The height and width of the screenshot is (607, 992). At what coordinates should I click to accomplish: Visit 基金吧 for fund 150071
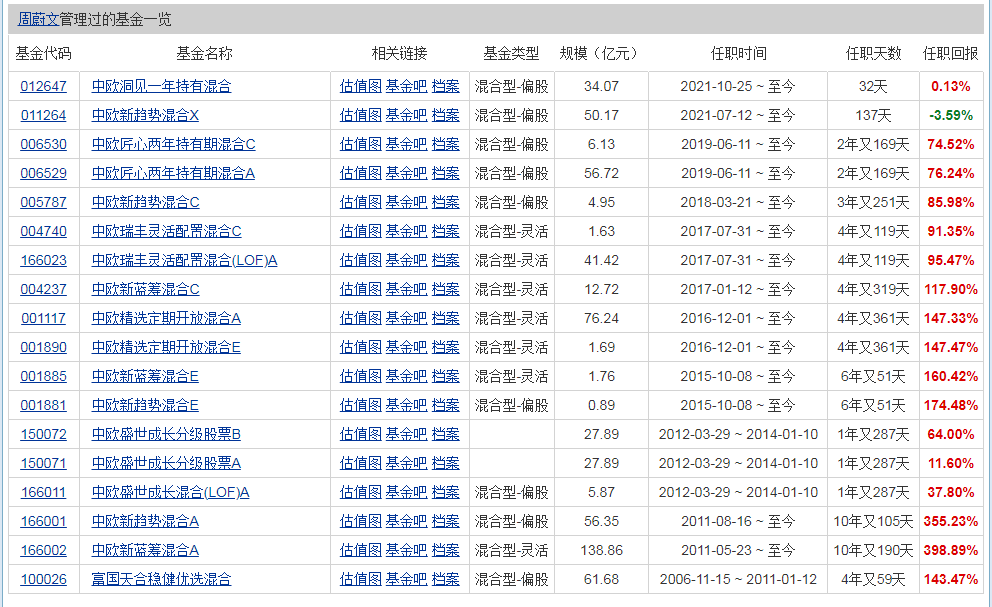[407, 464]
